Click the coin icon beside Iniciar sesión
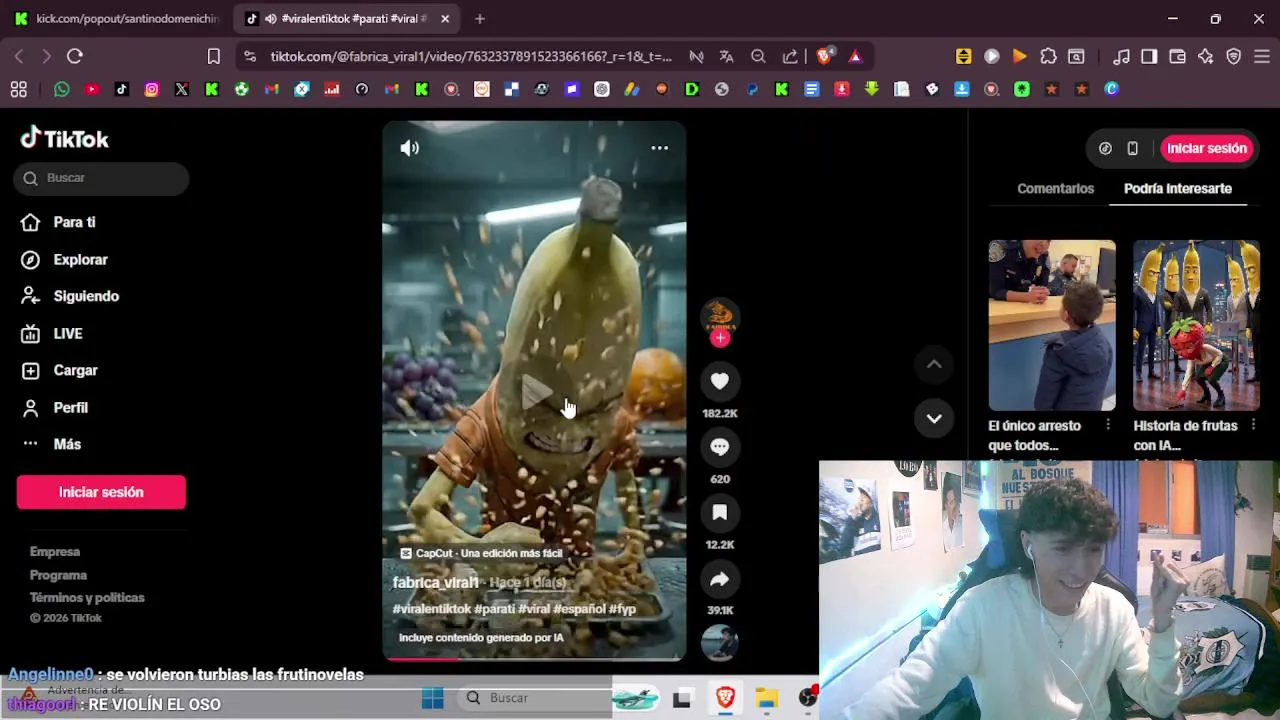1280x720 pixels. pyautogui.click(x=1105, y=148)
